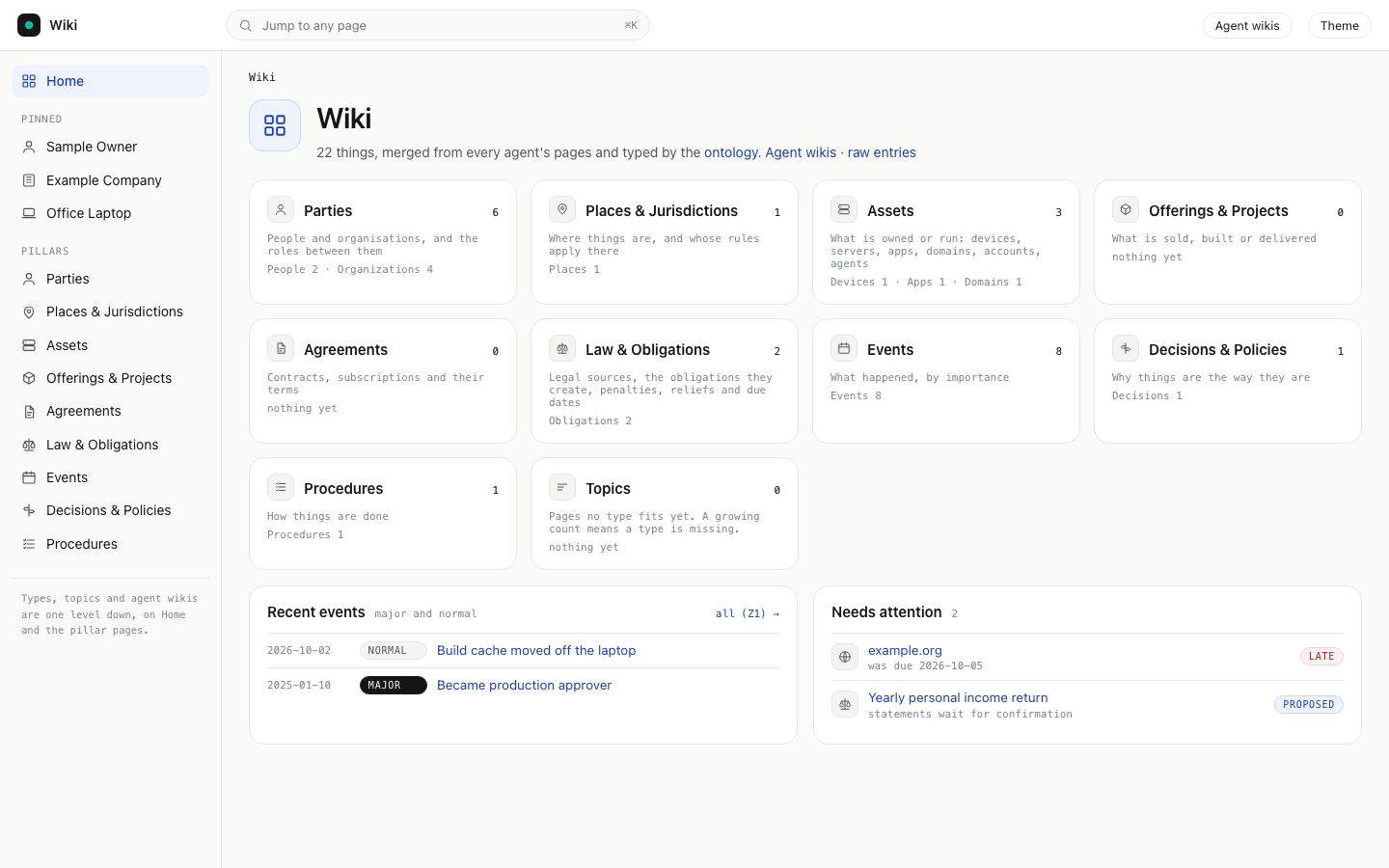The height and width of the screenshot is (868, 1389).
Task: Click the list icon on Procedures card
Action: tap(281, 487)
